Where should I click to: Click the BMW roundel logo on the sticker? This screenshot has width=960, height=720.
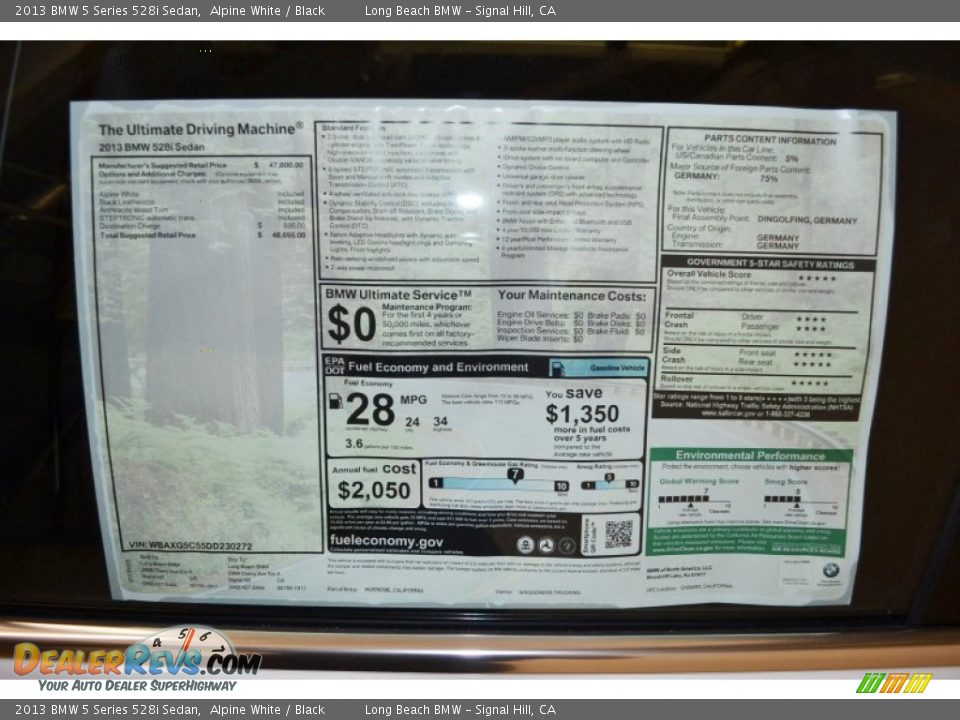point(830,571)
